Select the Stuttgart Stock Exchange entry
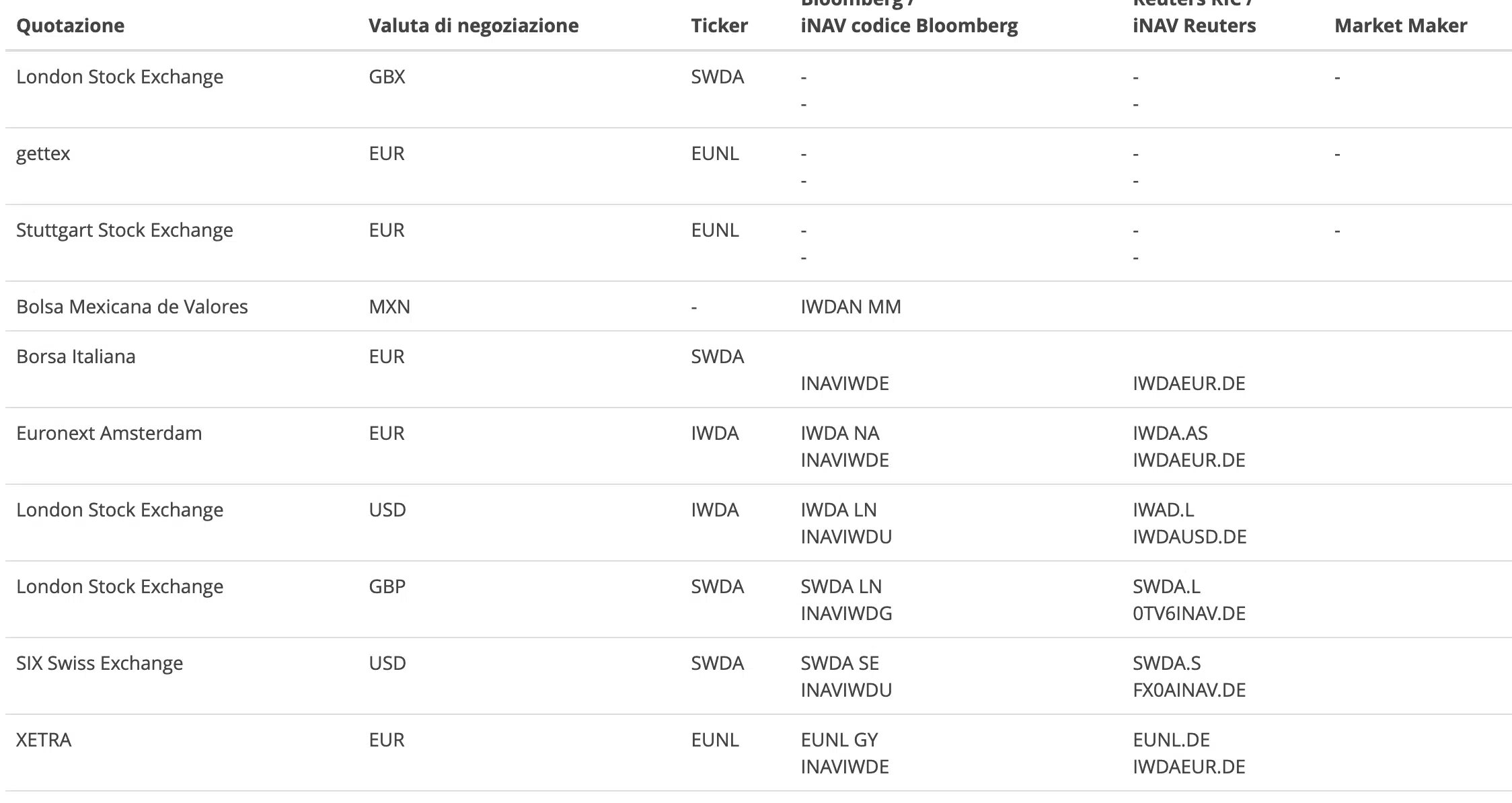 point(124,230)
